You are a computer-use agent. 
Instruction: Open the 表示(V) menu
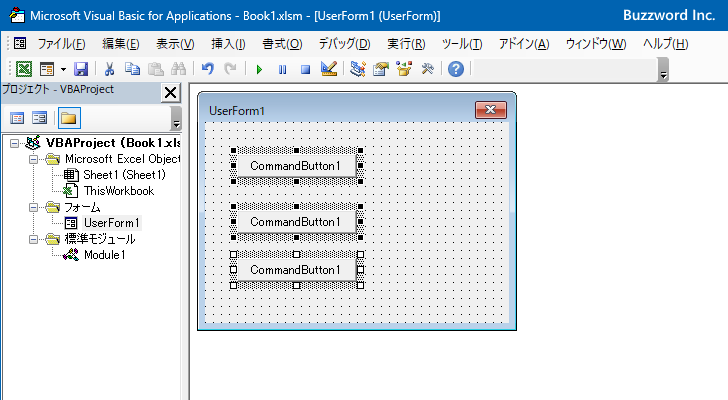click(175, 44)
